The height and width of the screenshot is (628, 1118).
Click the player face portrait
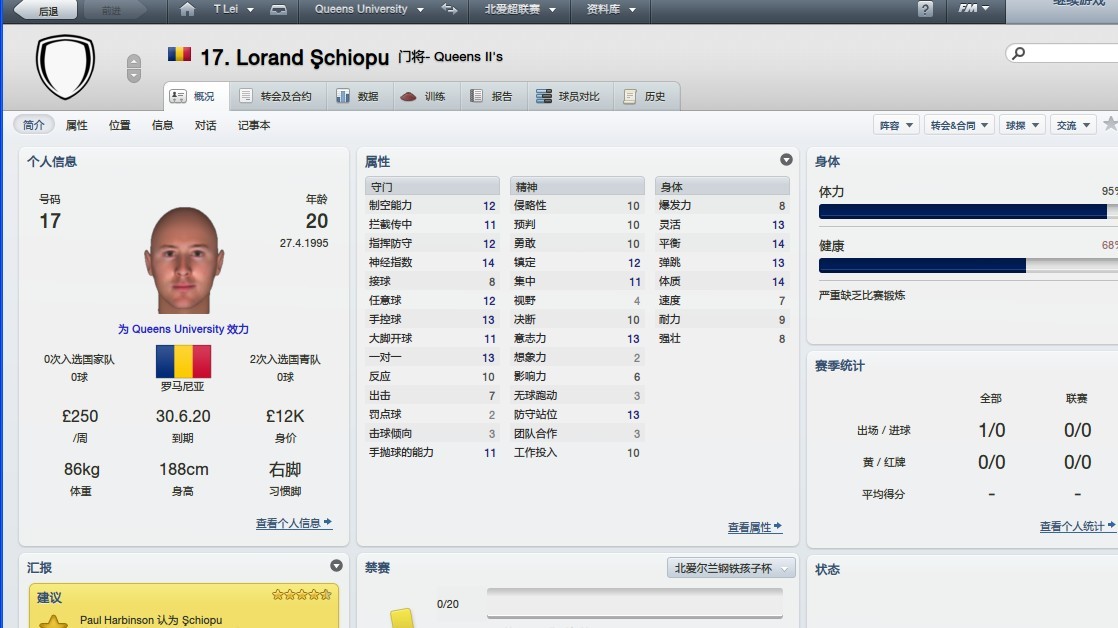[x=183, y=260]
